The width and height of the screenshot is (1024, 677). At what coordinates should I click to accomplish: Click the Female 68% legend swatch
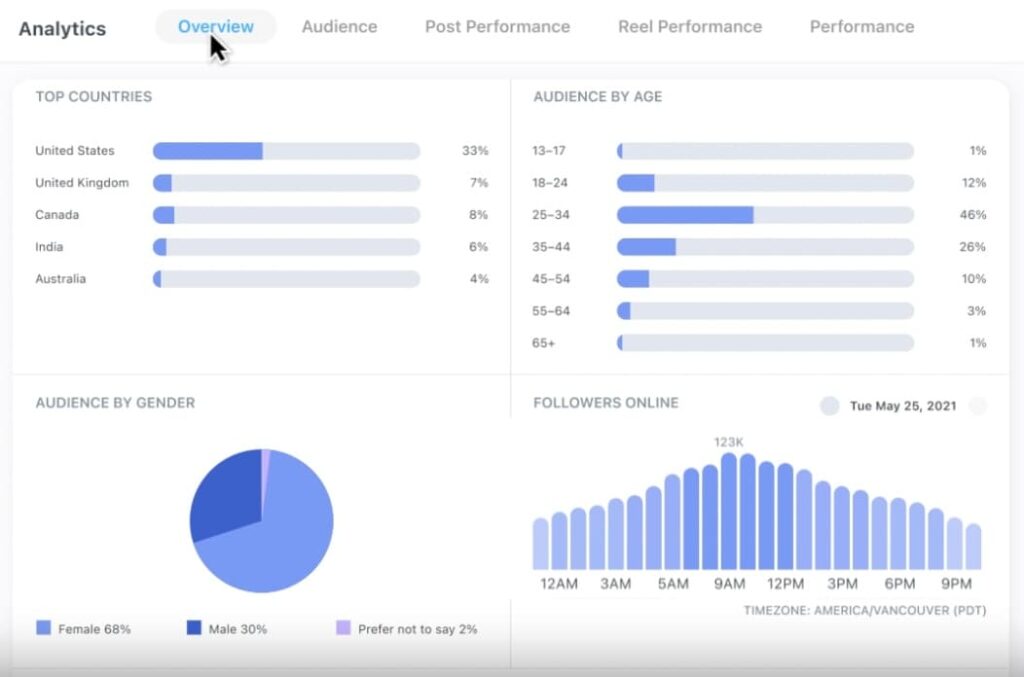(43, 629)
